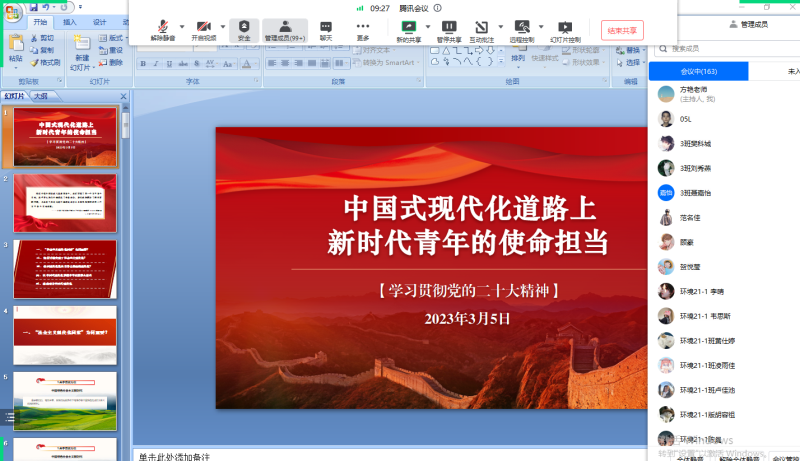Image resolution: width=800 pixels, height=461 pixels.
Task: Switch to the Insert (插入) ribbon tab
Action: click(69, 21)
